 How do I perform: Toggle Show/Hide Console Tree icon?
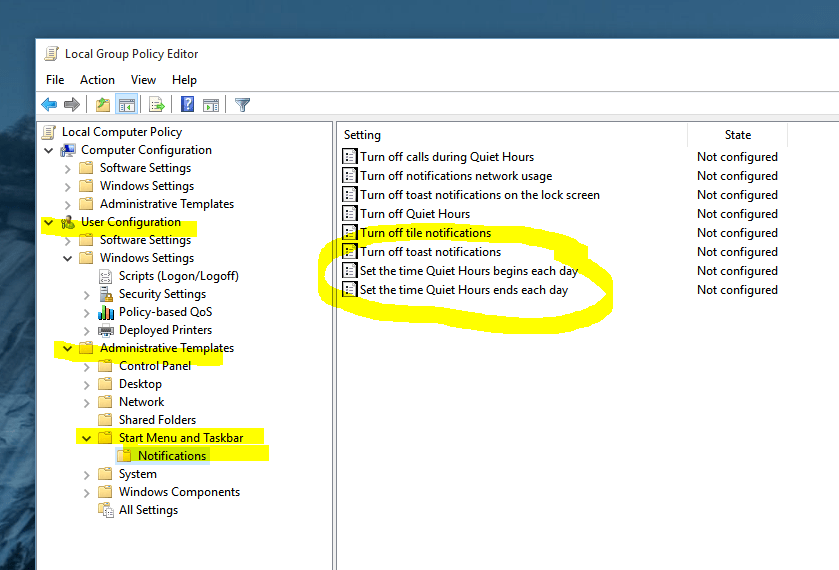(x=127, y=104)
